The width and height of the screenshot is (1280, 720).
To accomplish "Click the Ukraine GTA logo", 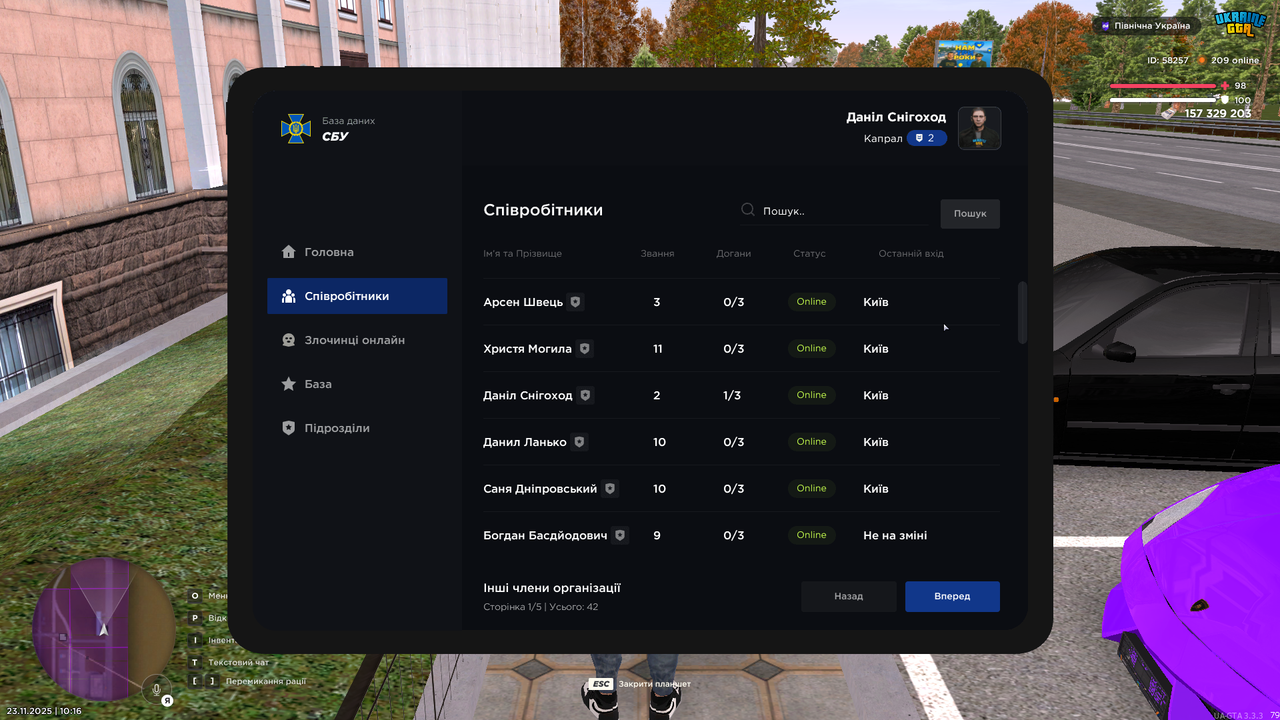I will (1240, 24).
